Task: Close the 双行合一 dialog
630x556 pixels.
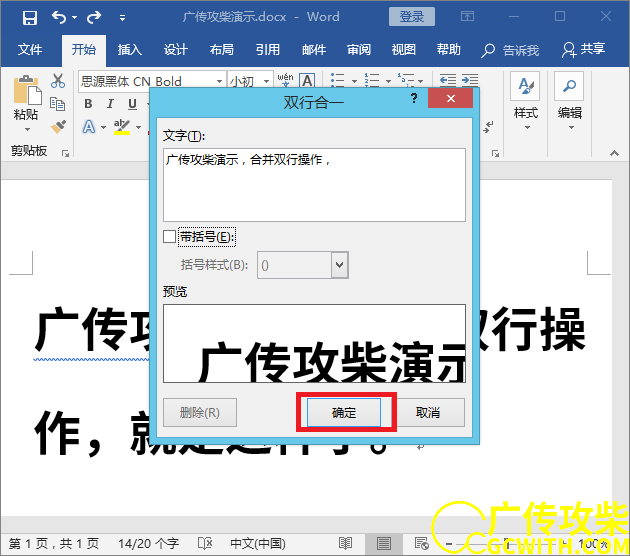Action: click(451, 98)
